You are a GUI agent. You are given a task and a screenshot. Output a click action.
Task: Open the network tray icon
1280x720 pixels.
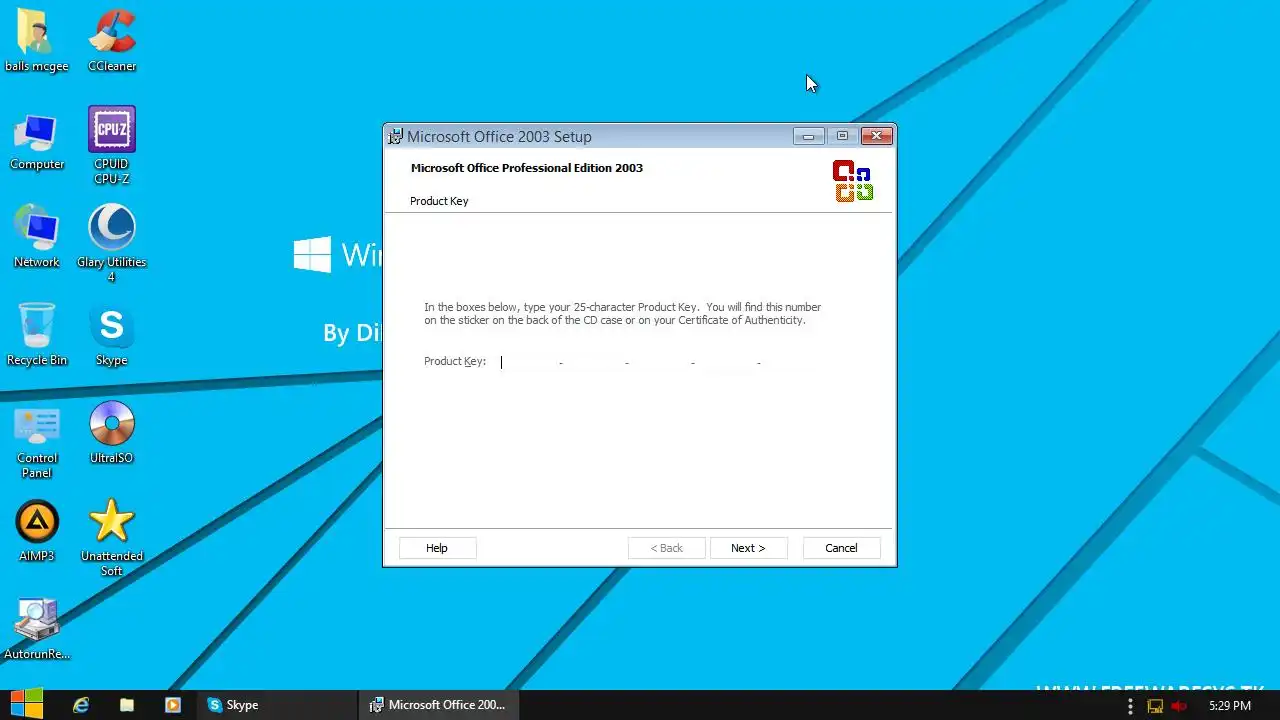coord(1155,706)
